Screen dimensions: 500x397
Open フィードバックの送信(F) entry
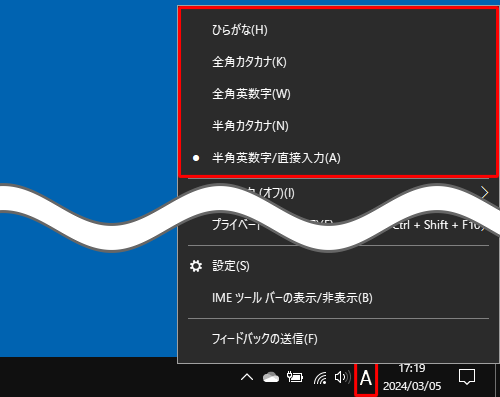[338, 339]
